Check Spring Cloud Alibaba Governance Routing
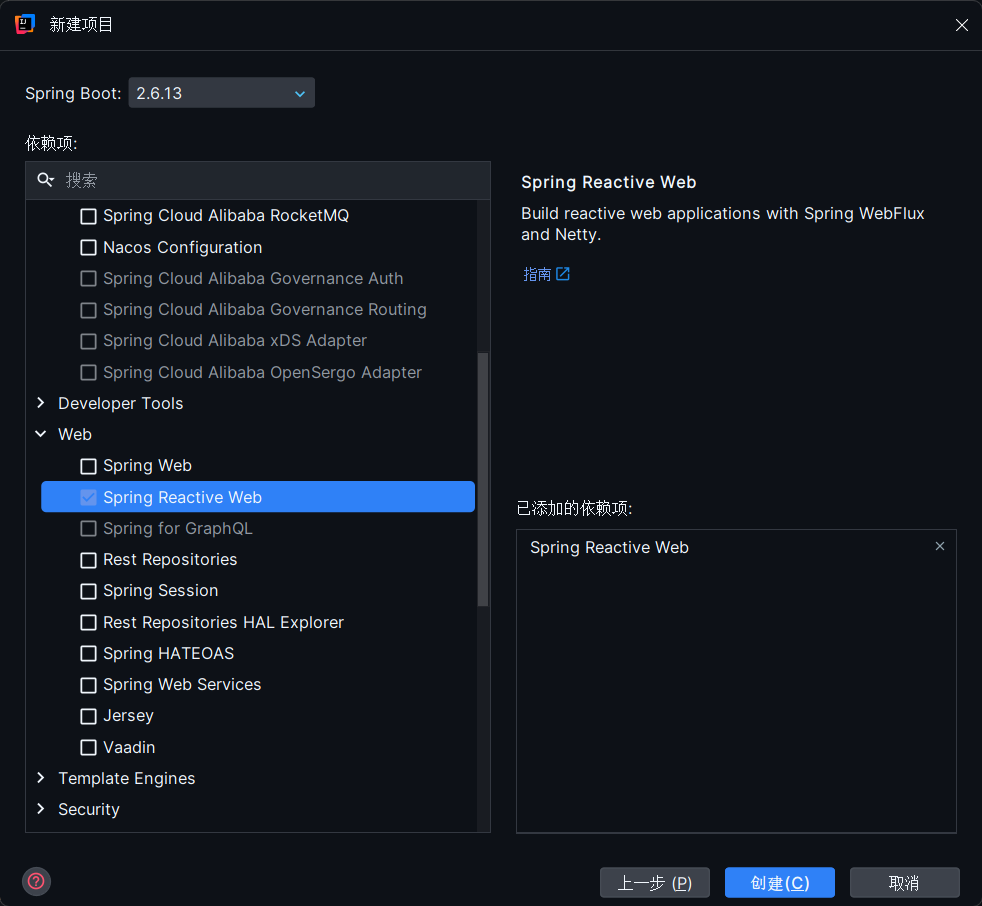 pos(88,310)
